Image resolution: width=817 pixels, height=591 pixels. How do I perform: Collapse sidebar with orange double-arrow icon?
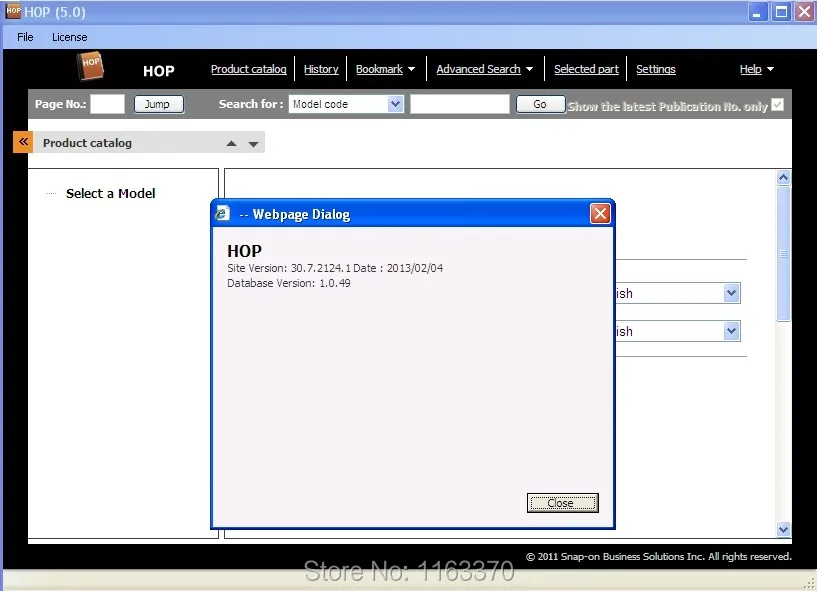click(23, 142)
